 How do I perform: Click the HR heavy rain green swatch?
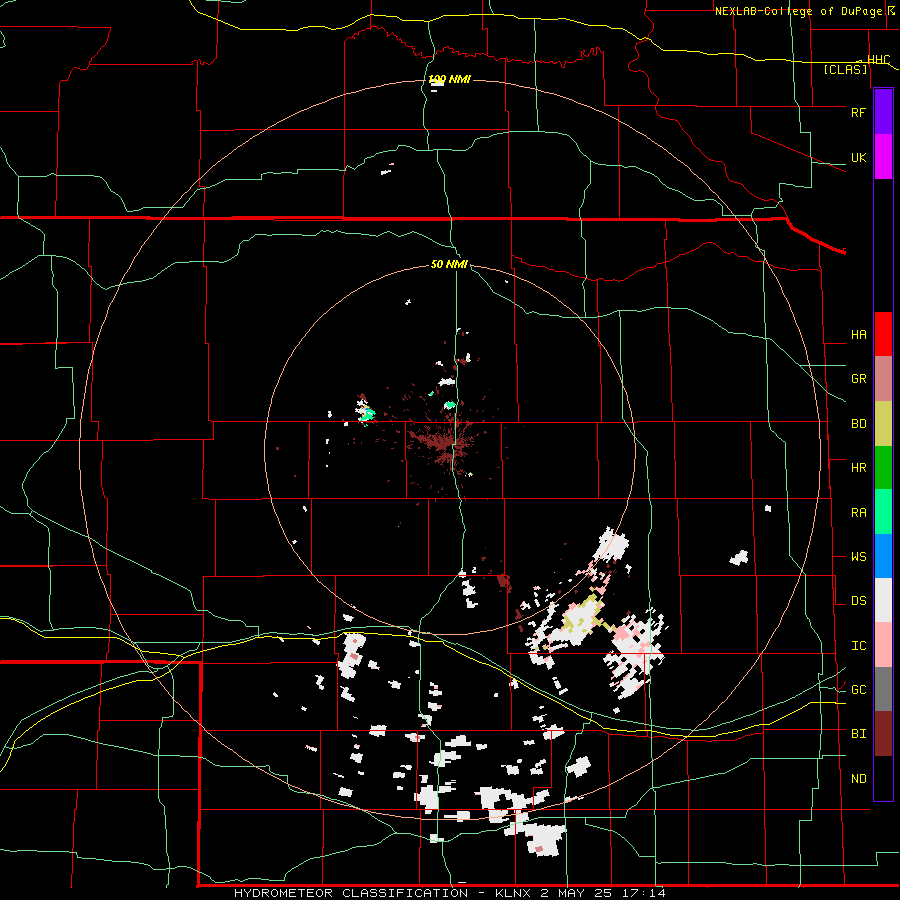(x=883, y=468)
